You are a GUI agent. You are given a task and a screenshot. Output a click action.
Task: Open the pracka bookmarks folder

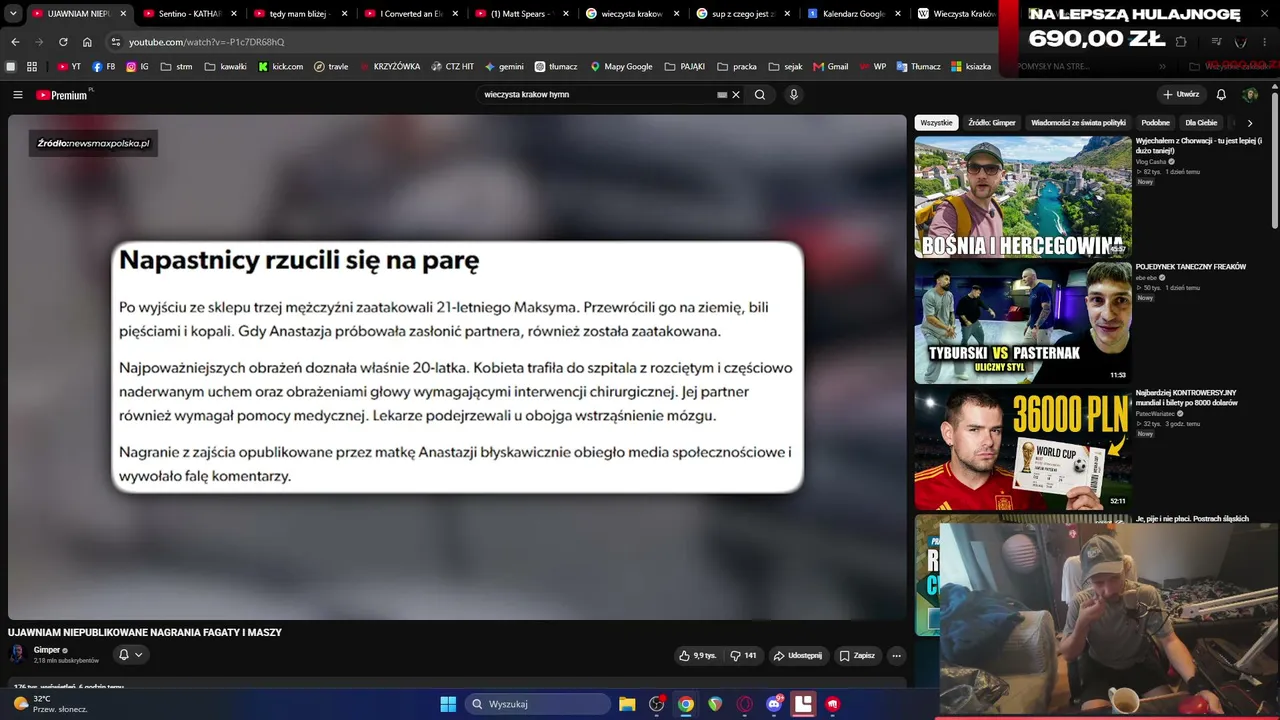point(736,66)
